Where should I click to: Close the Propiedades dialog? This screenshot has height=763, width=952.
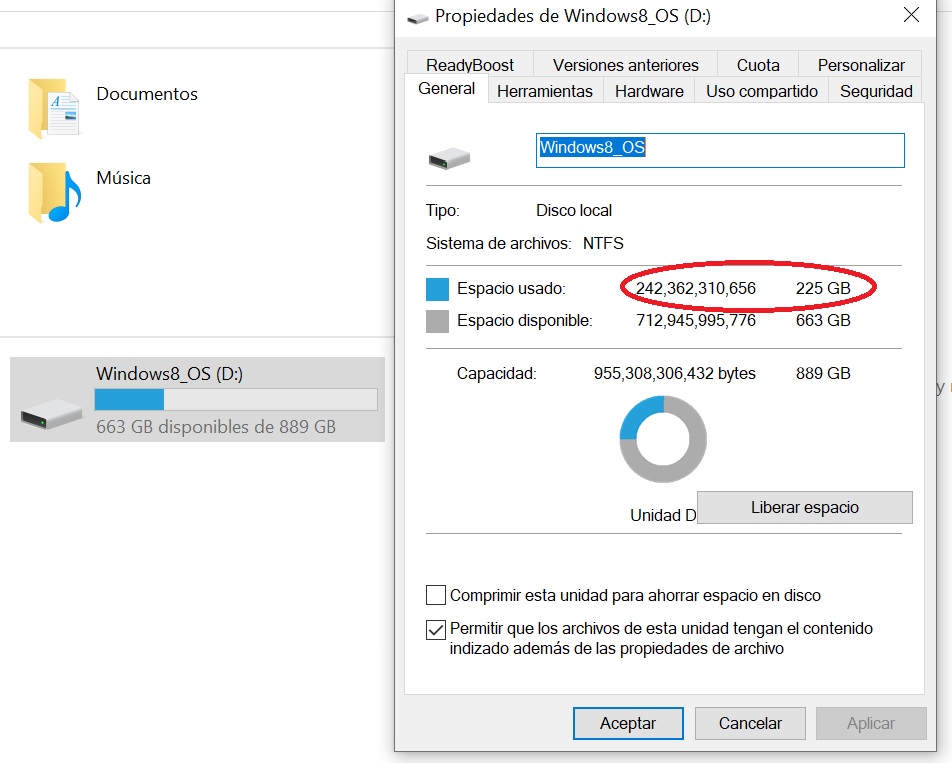(x=911, y=15)
